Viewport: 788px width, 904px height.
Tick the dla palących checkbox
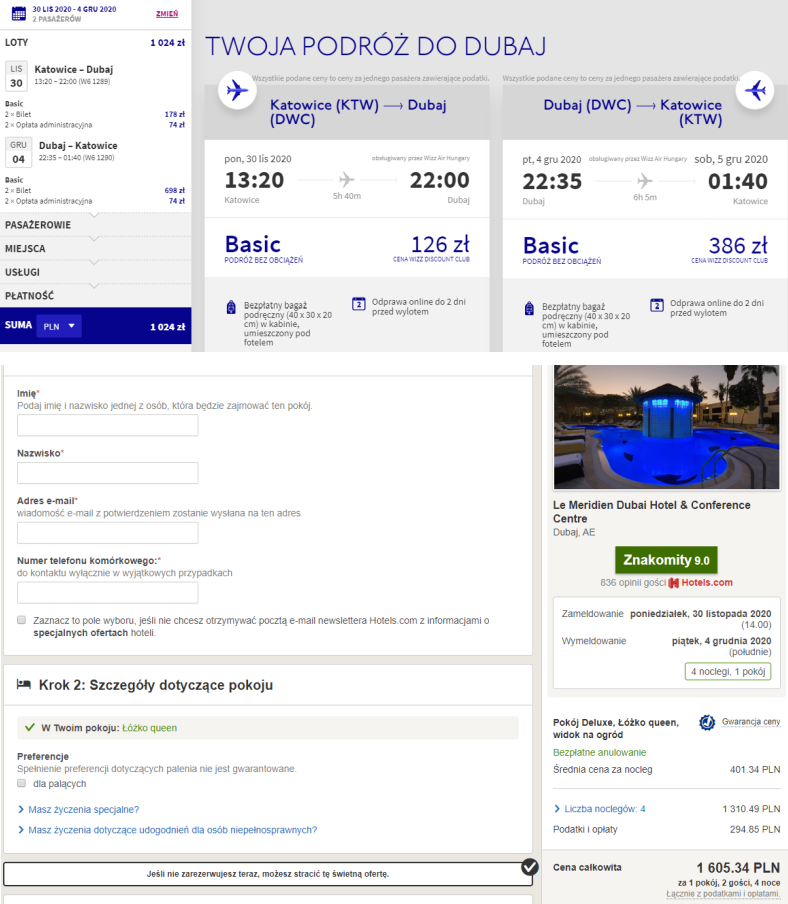[x=21, y=783]
